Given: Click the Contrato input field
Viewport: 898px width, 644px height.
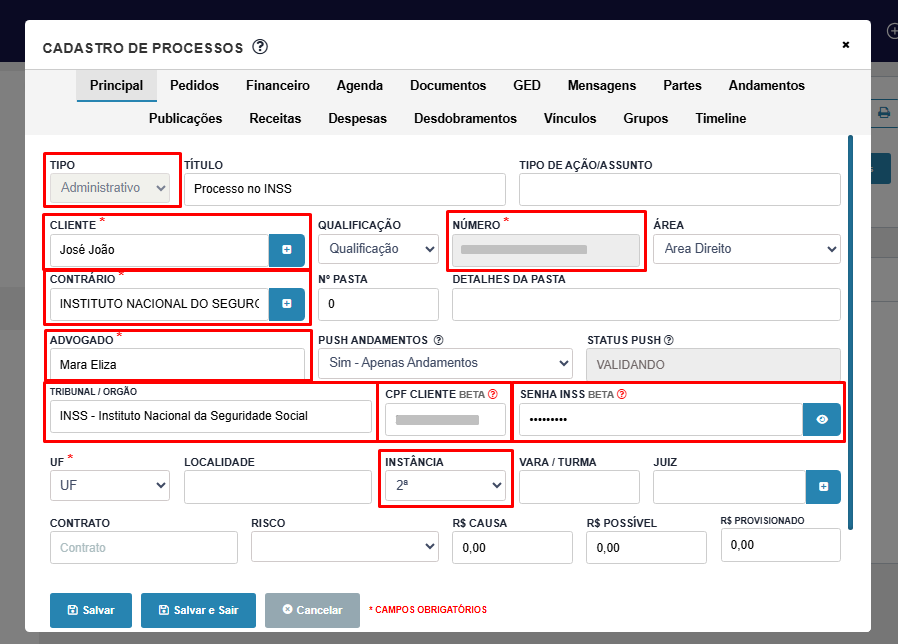Looking at the screenshot, I should pyautogui.click(x=144, y=548).
